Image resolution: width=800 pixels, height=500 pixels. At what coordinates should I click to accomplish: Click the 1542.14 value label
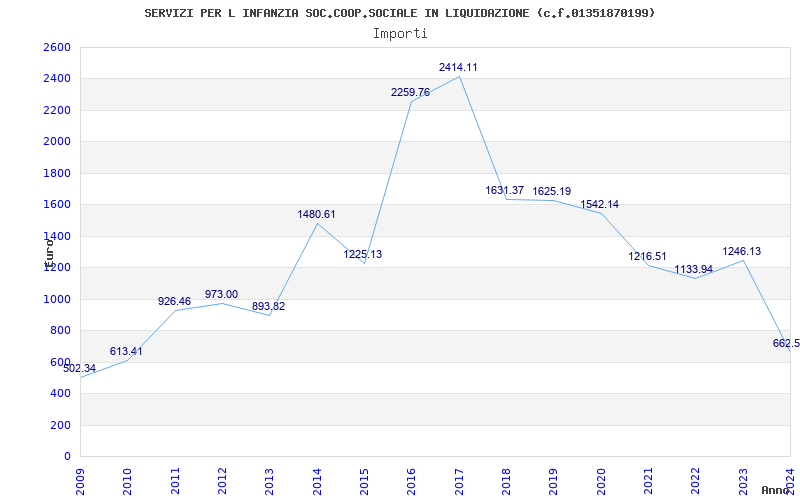(599, 204)
